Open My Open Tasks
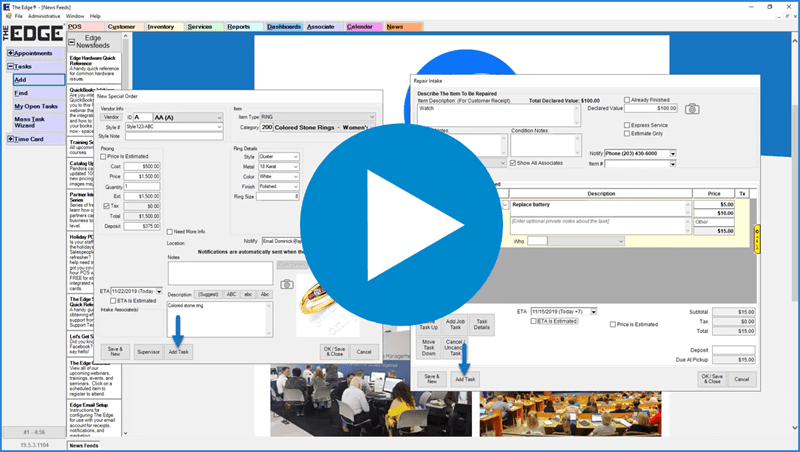 (x=39, y=106)
